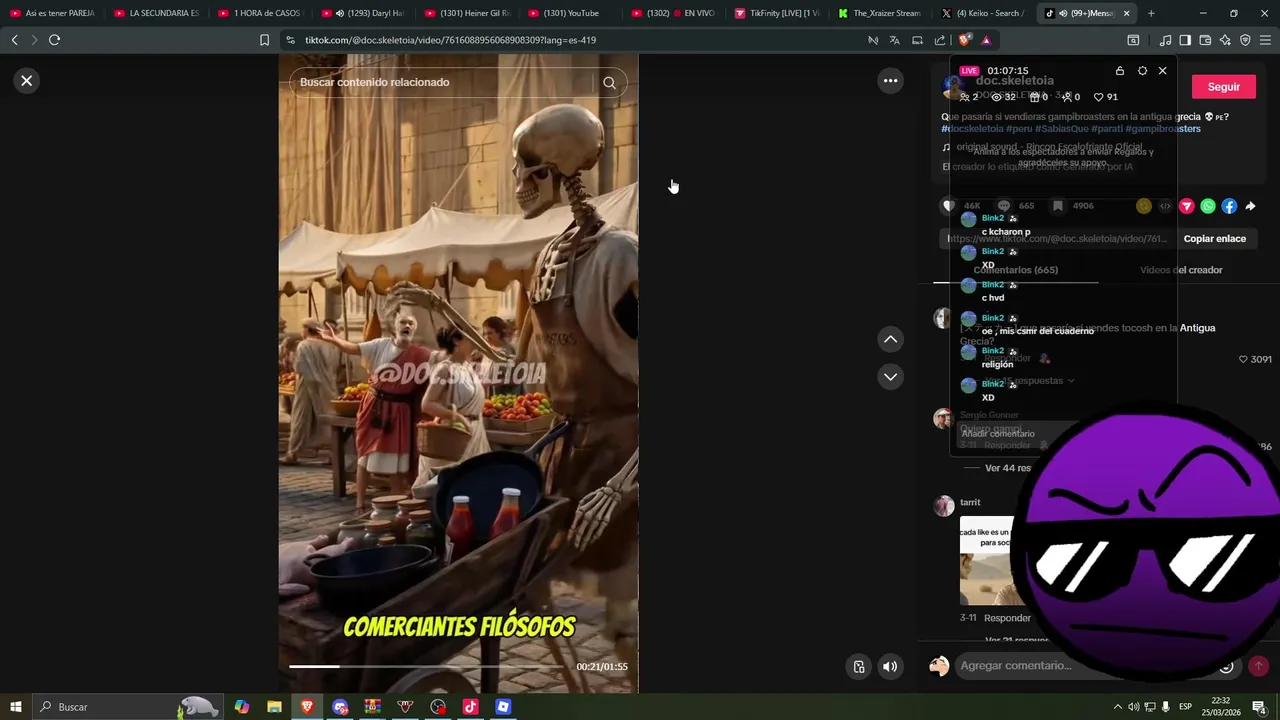Screen dimensions: 1280x720
Task: Open File Explorer from the taskbar
Action: [x=274, y=707]
